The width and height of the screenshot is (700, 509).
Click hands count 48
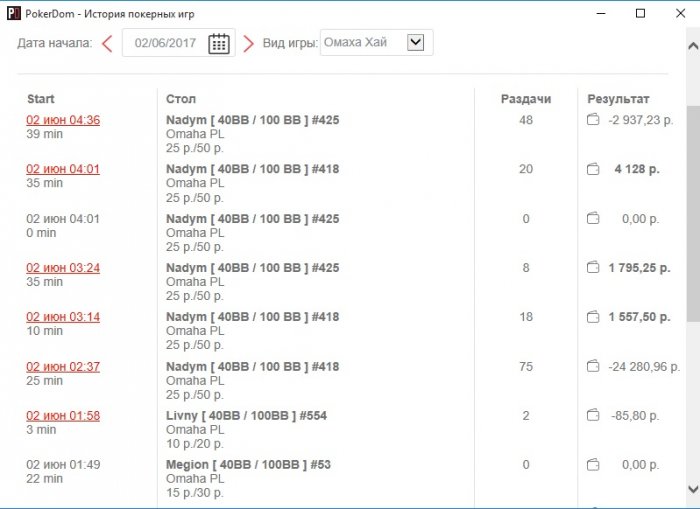tap(526, 120)
